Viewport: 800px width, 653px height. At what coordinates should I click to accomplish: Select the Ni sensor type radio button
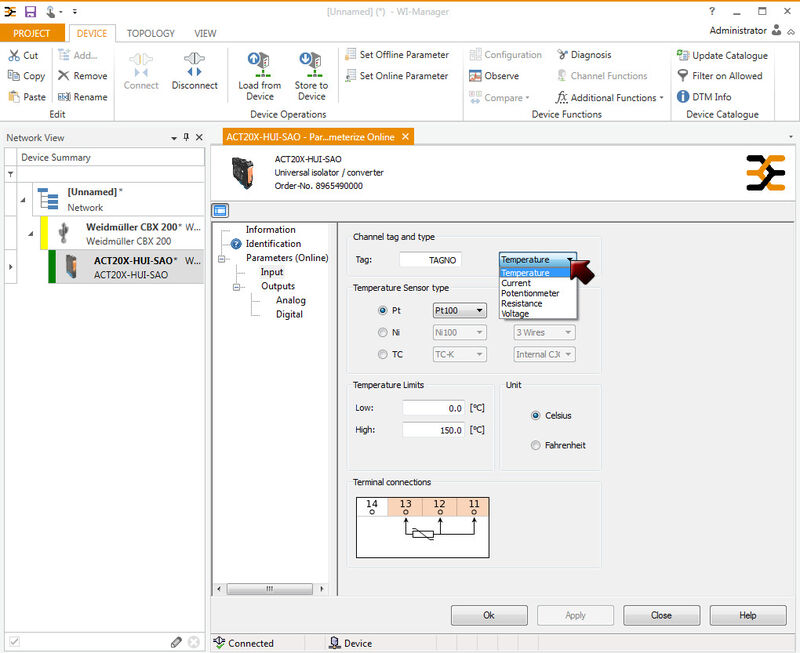(382, 332)
